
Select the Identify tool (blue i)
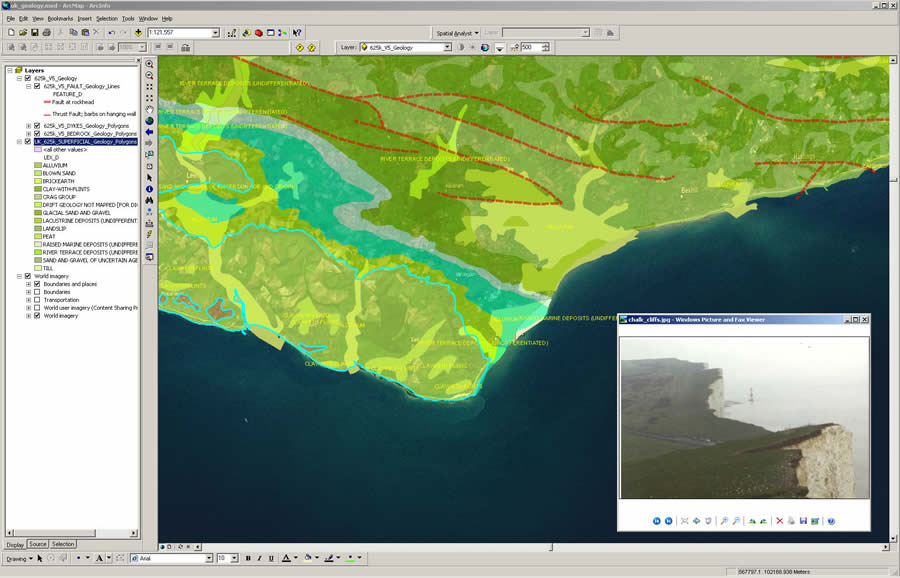tap(149, 189)
